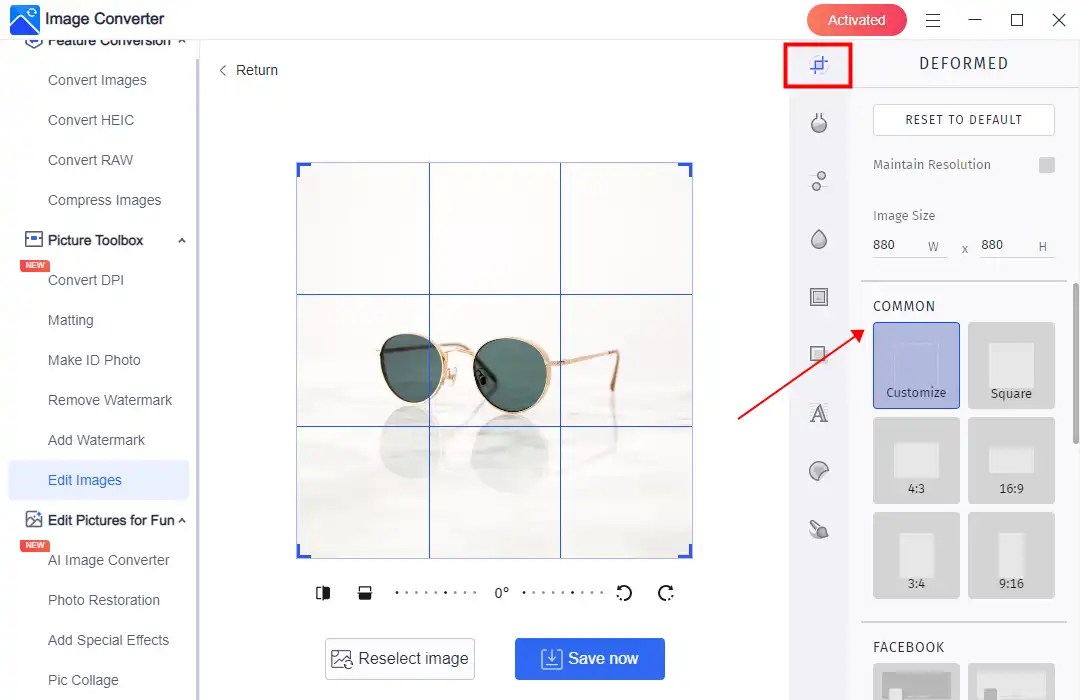The height and width of the screenshot is (700, 1080).
Task: Select the Crop tool in the sidebar
Action: point(818,63)
